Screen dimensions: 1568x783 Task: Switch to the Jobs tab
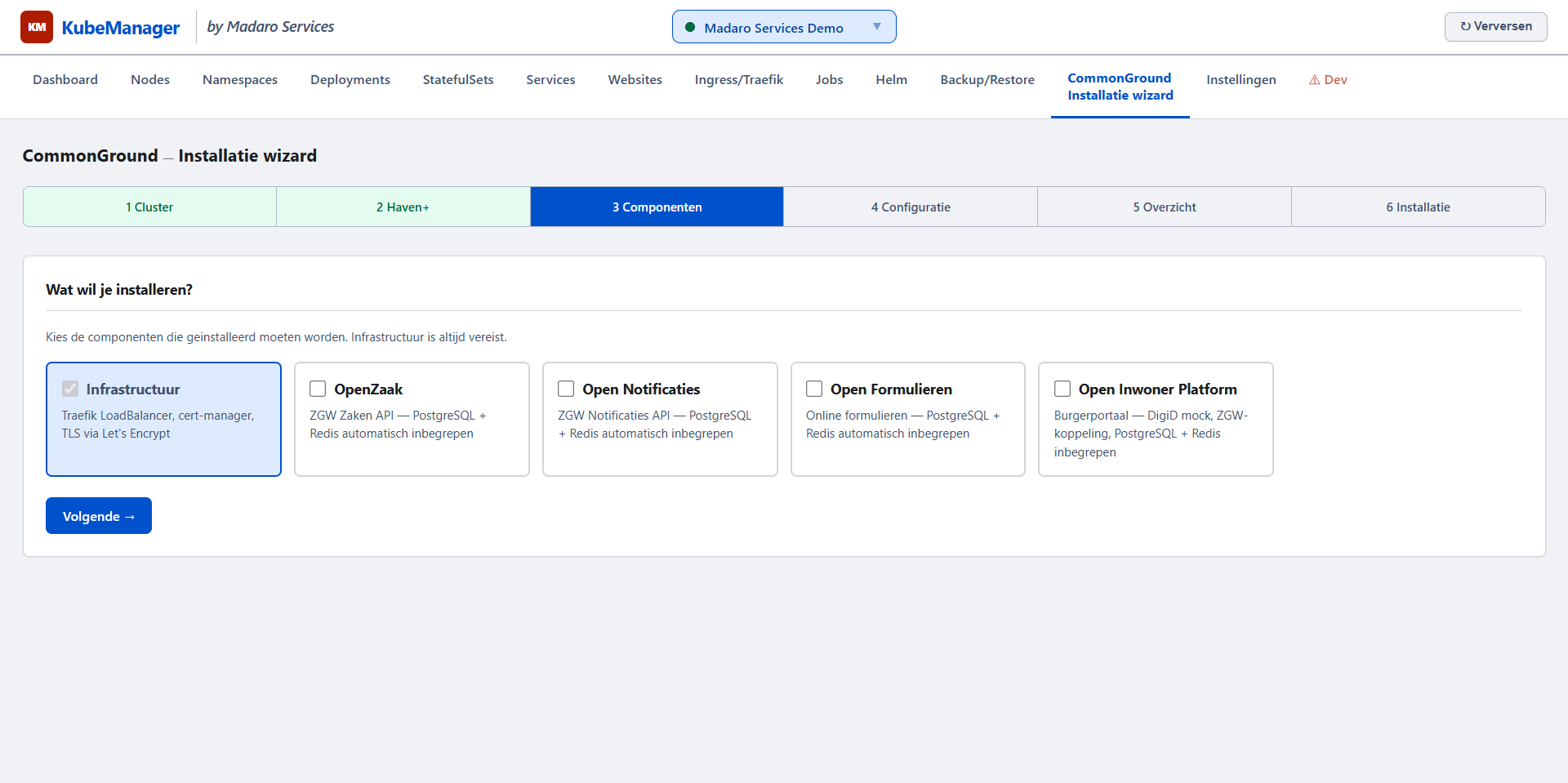tap(829, 79)
